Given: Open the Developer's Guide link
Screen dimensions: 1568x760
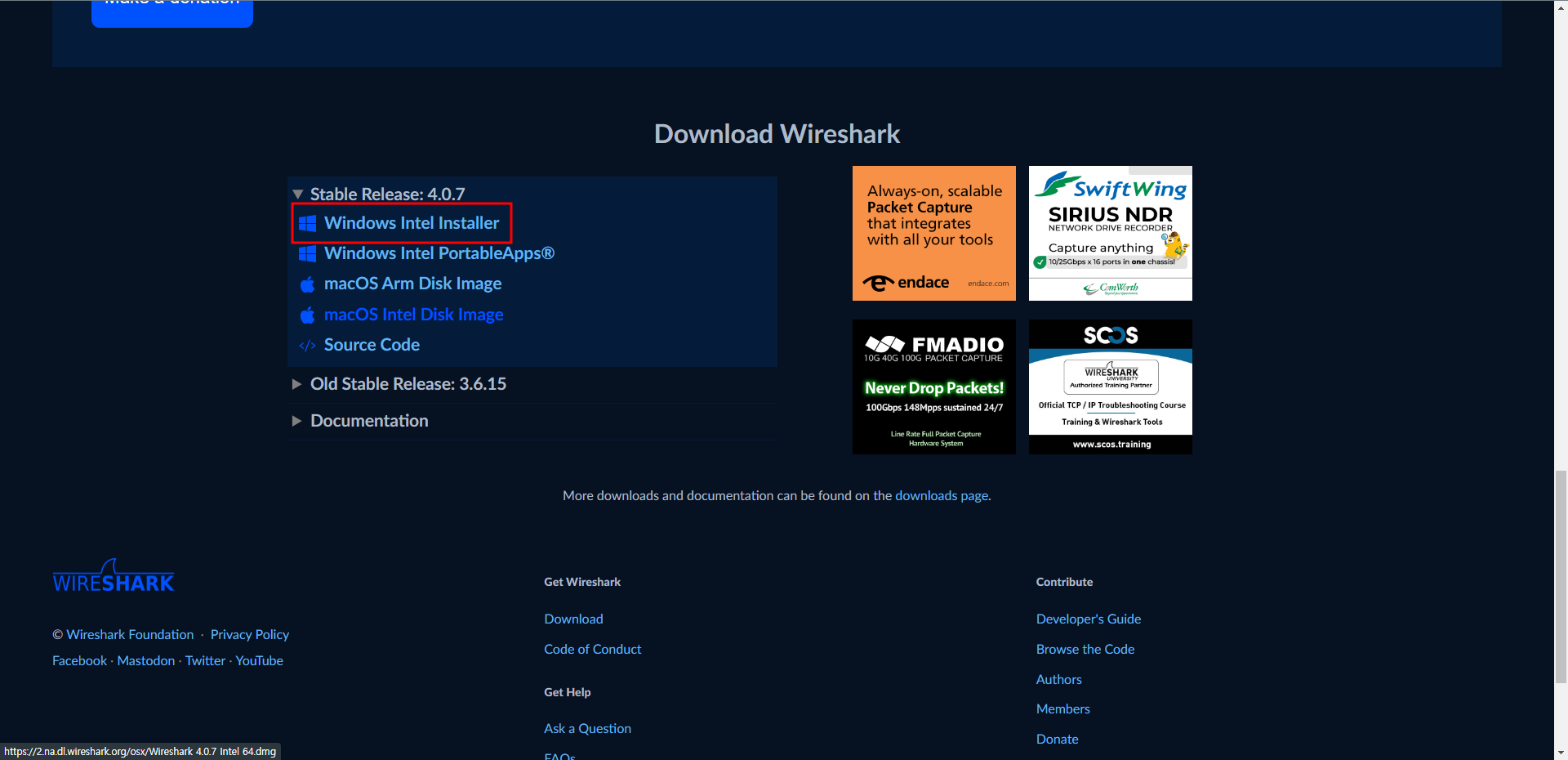Looking at the screenshot, I should coord(1089,619).
